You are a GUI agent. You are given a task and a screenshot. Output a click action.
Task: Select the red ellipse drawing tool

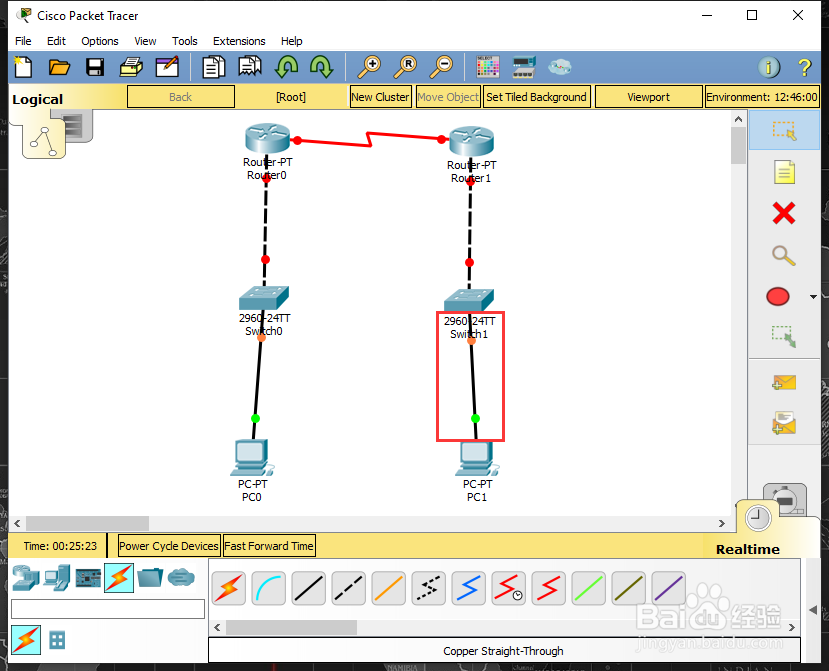[x=778, y=297]
